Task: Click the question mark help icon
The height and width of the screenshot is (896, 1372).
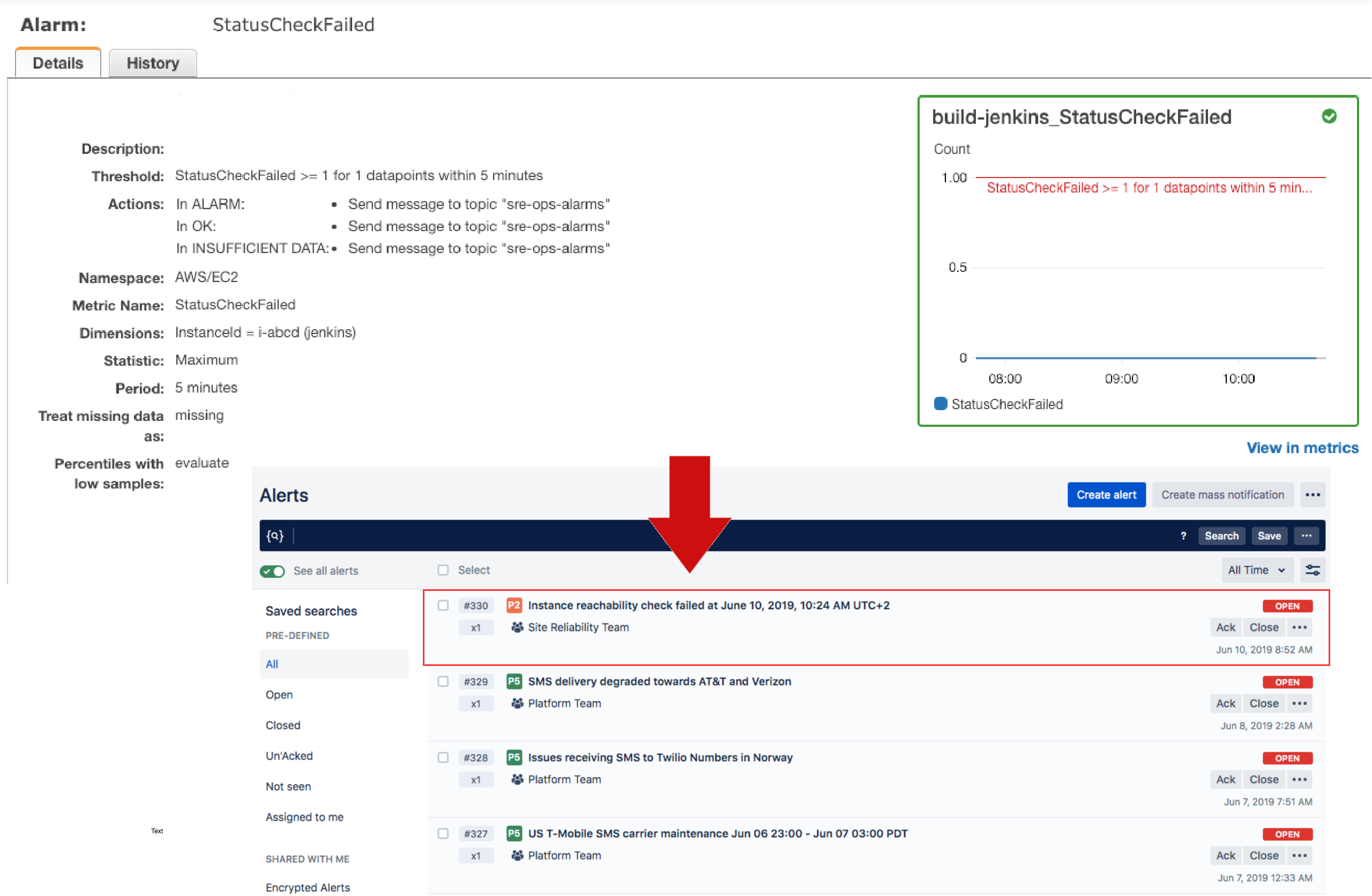Action: tap(1183, 536)
